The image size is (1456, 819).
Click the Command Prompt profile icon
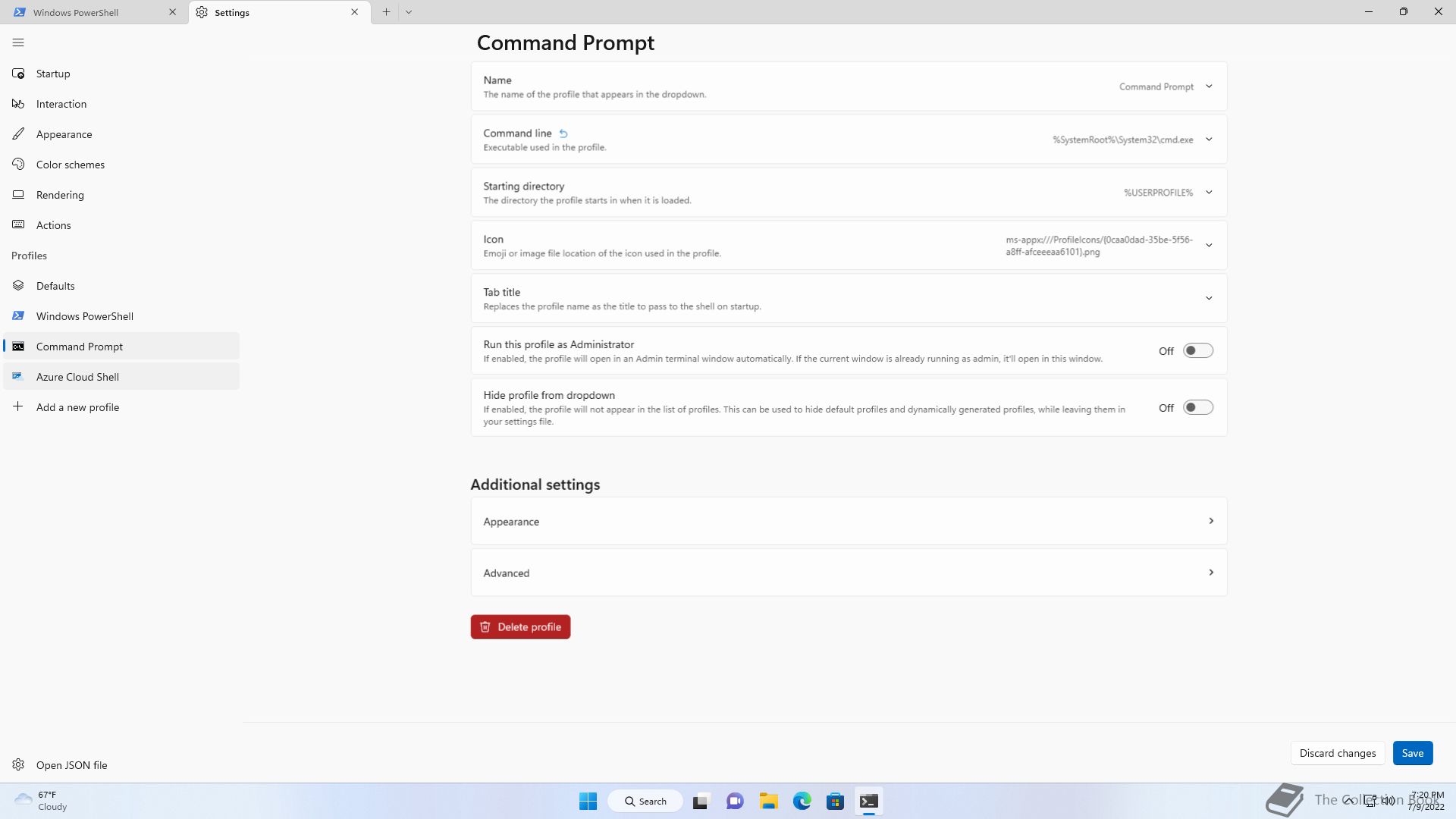[x=18, y=347]
